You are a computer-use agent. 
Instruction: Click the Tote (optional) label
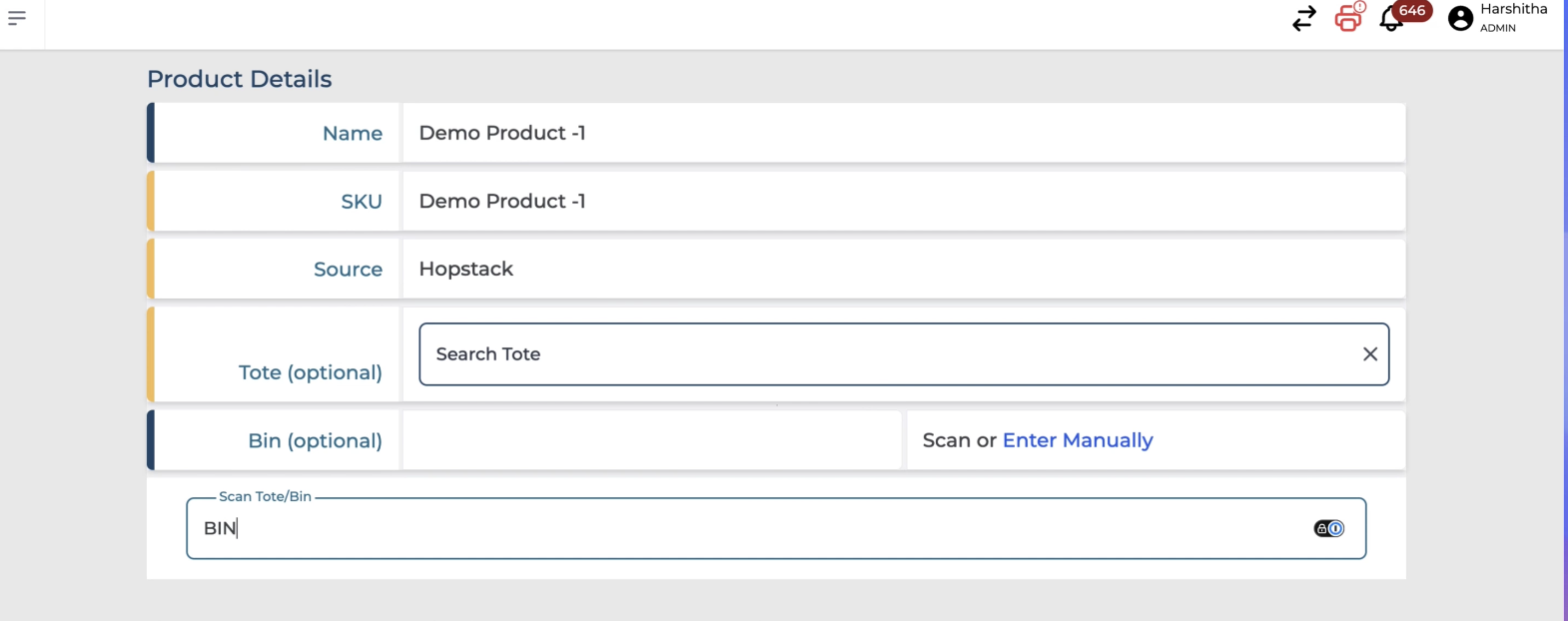311,372
